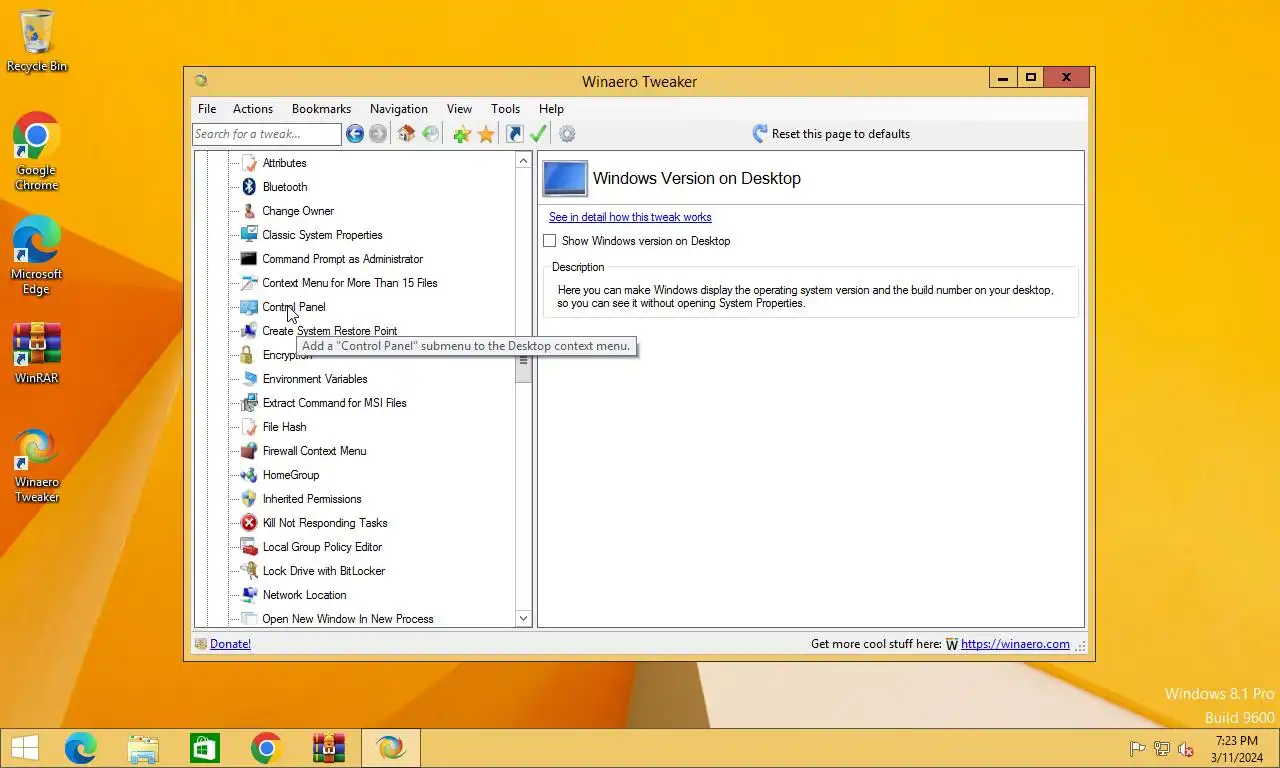Click the Firewall Context Menu icon
The height and width of the screenshot is (768, 1280).
(249, 451)
